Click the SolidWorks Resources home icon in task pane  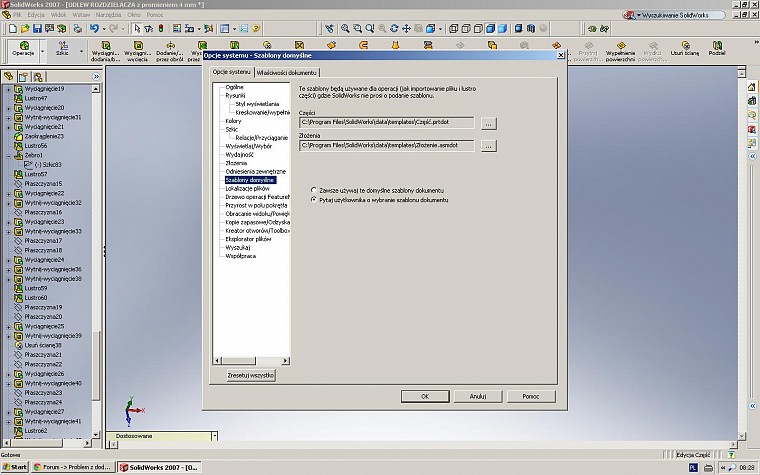[752, 87]
